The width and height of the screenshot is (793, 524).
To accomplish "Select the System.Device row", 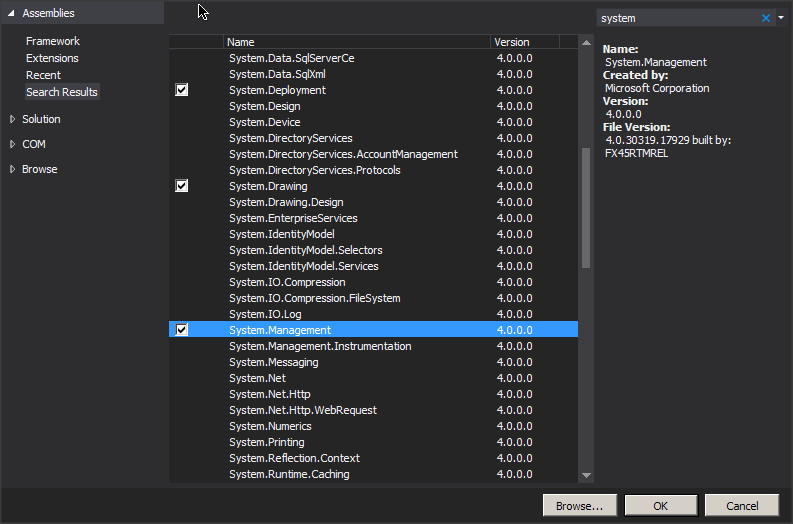I will (x=373, y=122).
